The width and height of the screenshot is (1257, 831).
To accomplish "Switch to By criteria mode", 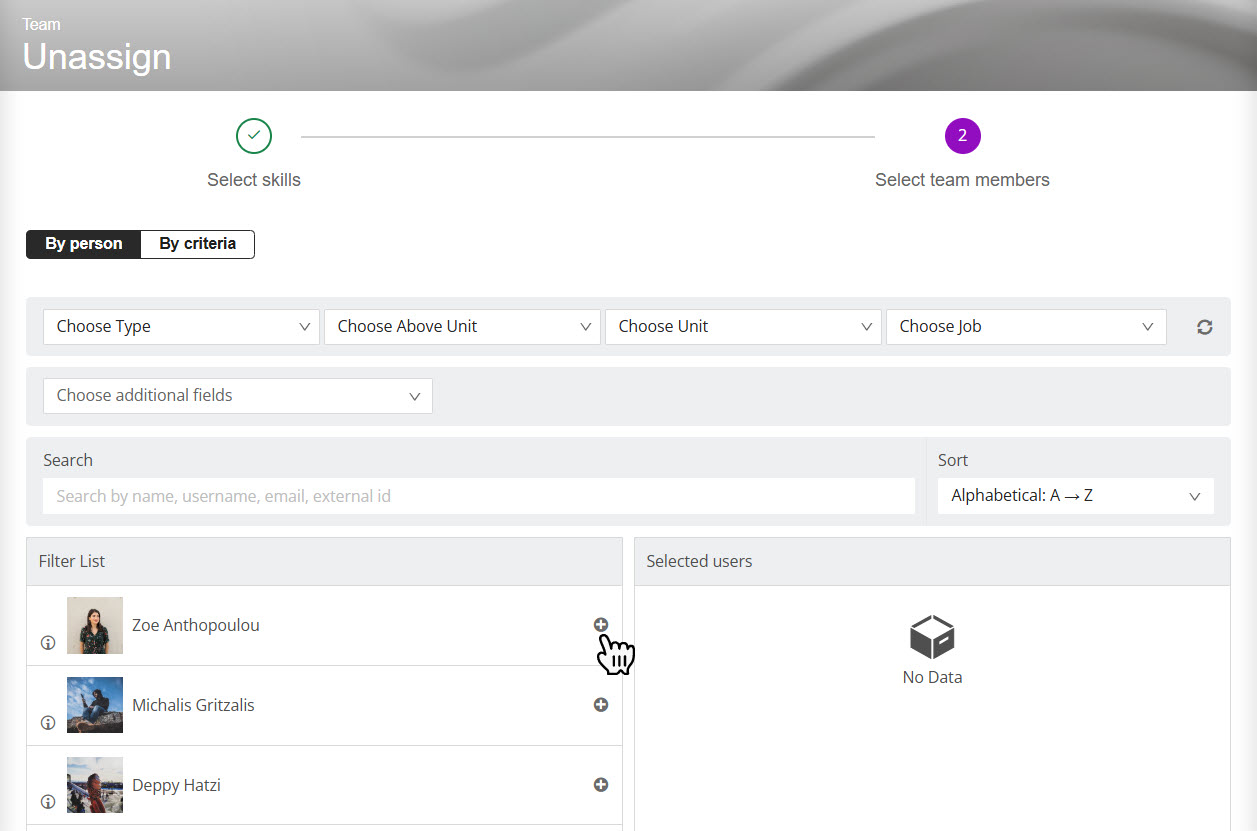I will 198,244.
